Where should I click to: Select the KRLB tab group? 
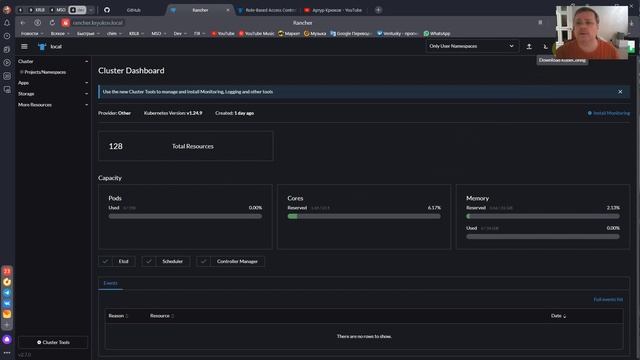(x=37, y=10)
